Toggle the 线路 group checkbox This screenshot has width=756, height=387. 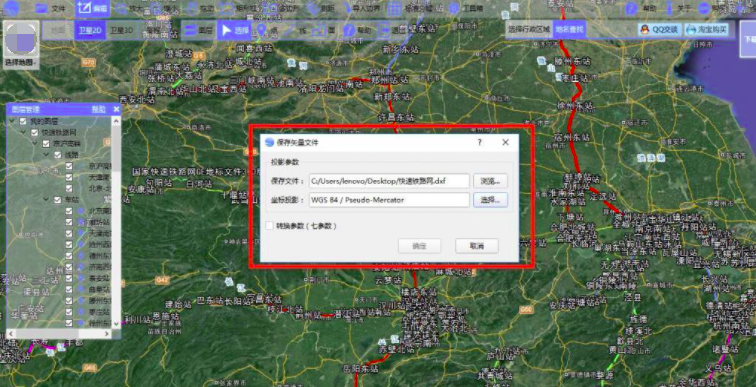coord(57,155)
